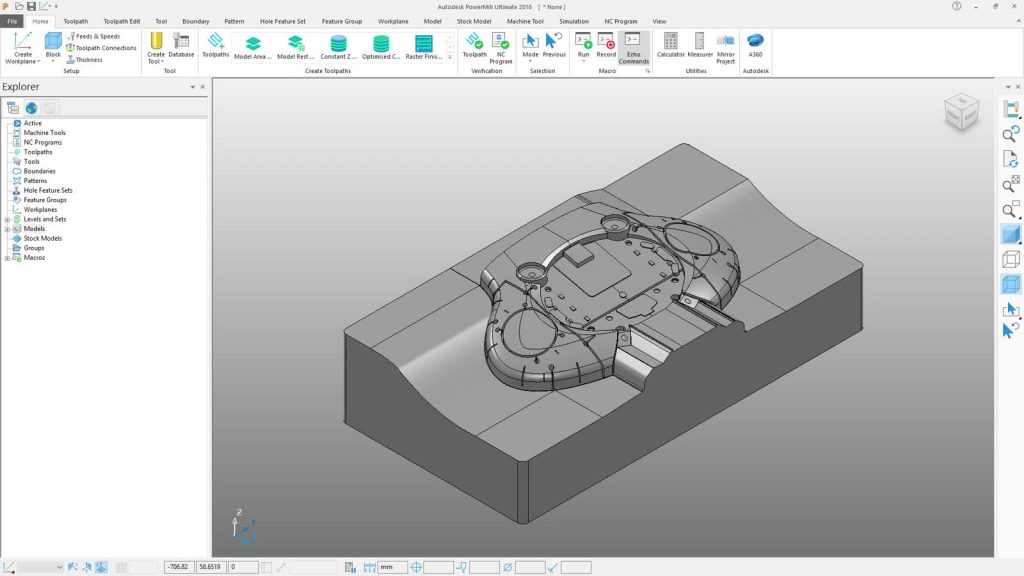The image size is (1024, 576).
Task: Switch to Toolpath Edit tab
Action: 121,22
